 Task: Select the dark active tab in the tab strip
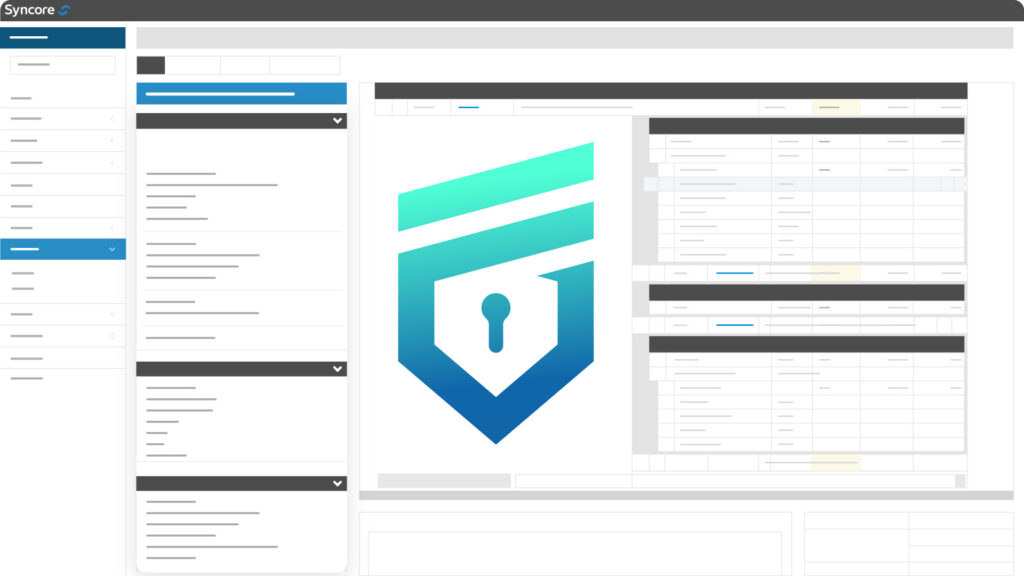click(150, 66)
